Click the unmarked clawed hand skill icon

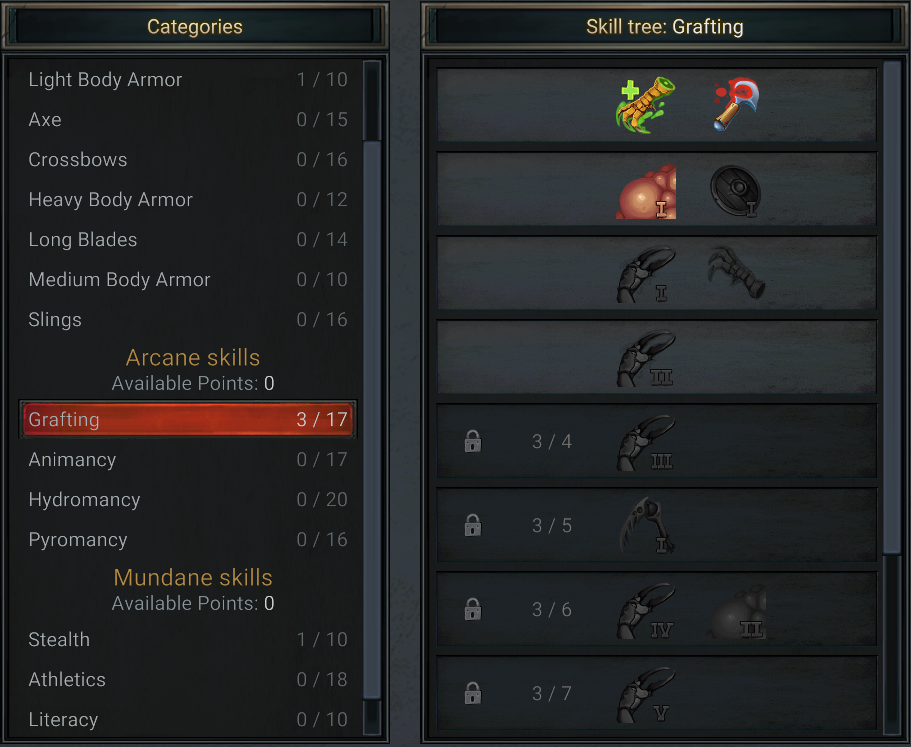click(736, 272)
